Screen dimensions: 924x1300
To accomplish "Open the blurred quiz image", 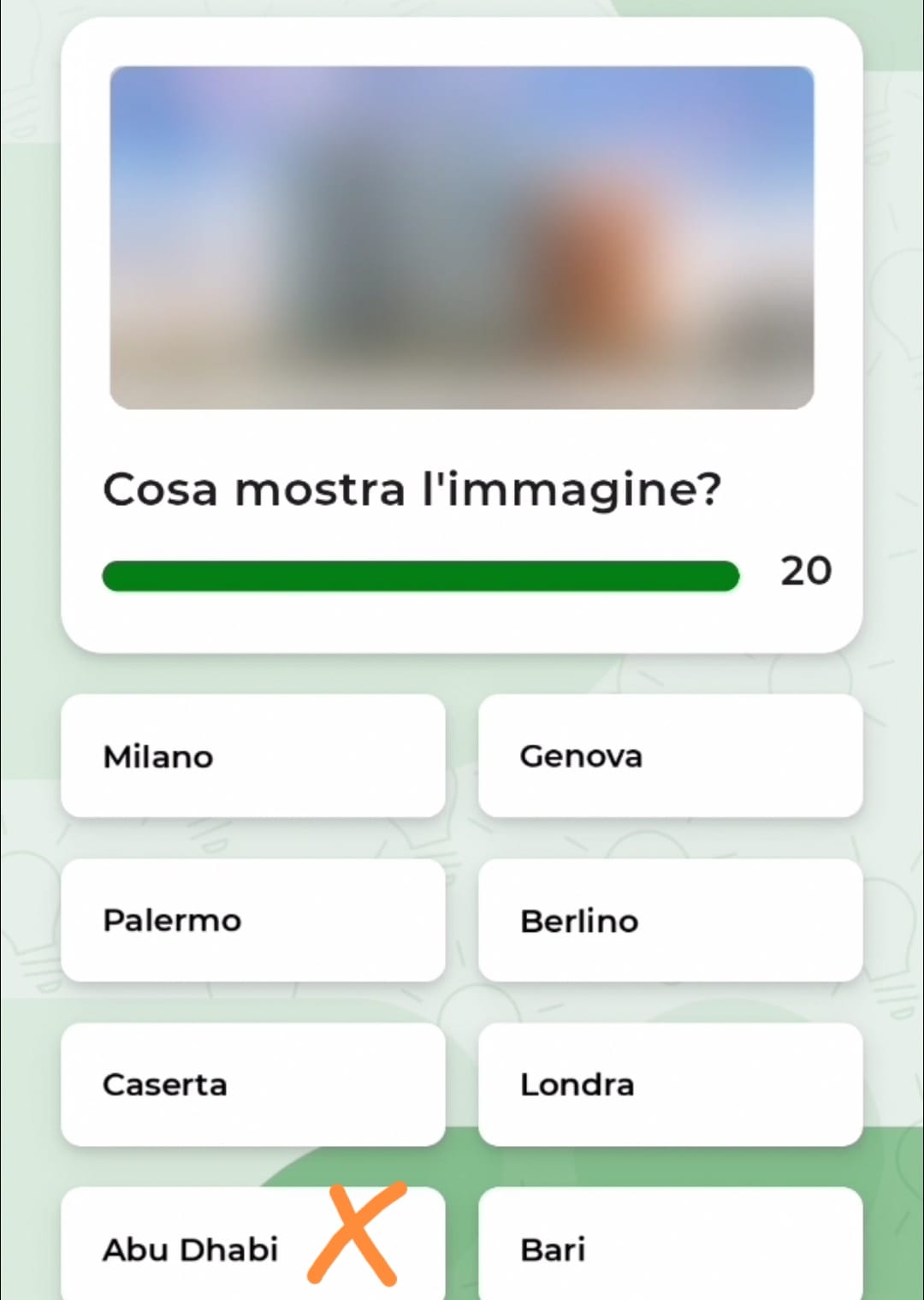I will [461, 237].
